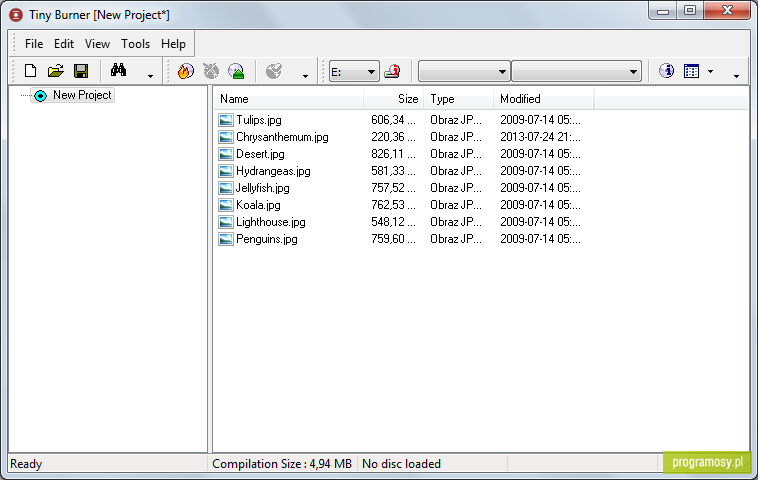Viewport: 758px width, 480px height.
Task: Click the Ready status text
Action: [x=26, y=464]
